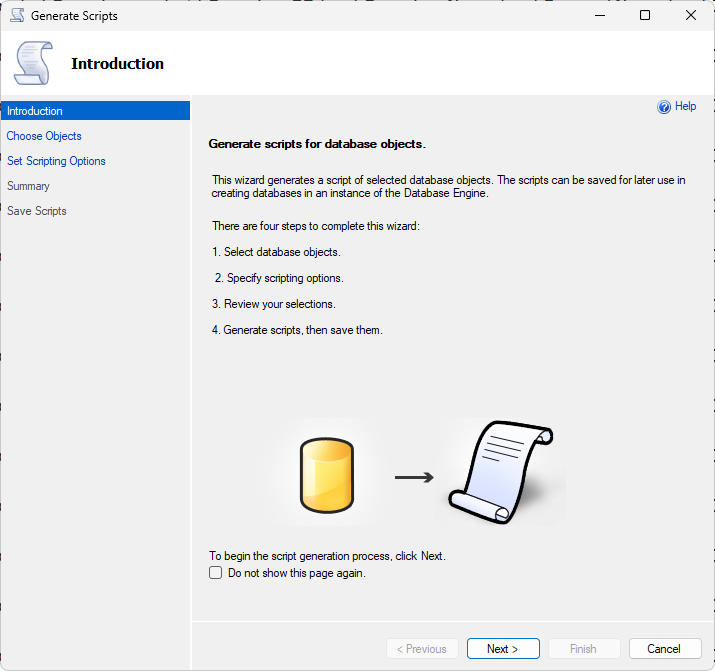
Task: Click the heading 'Generate scripts for database objects.'
Action: tap(317, 144)
